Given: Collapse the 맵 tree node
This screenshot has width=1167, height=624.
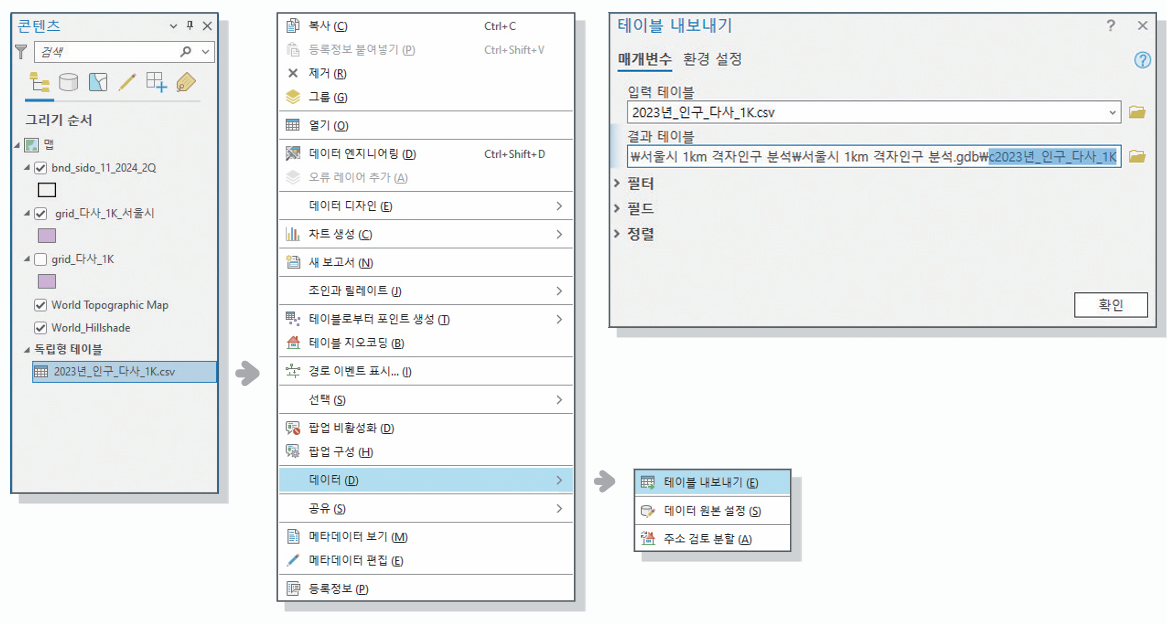Looking at the screenshot, I should pos(17,144).
